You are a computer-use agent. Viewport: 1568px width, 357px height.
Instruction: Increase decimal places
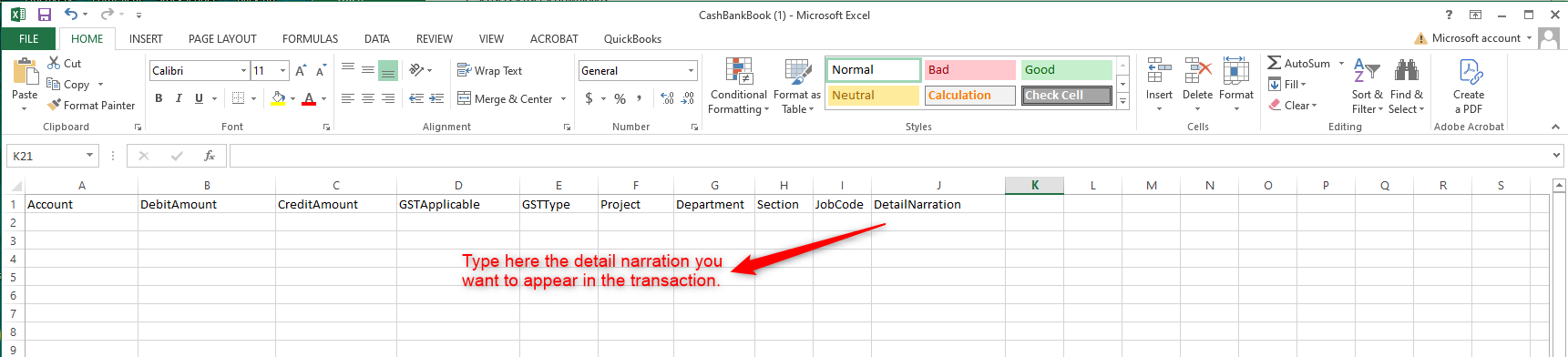pos(667,98)
